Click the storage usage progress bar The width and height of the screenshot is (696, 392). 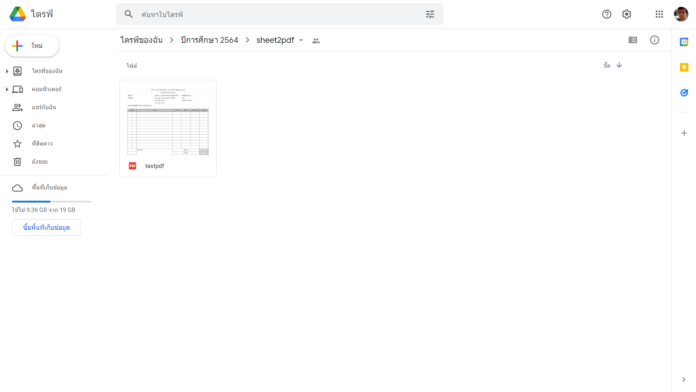point(51,202)
